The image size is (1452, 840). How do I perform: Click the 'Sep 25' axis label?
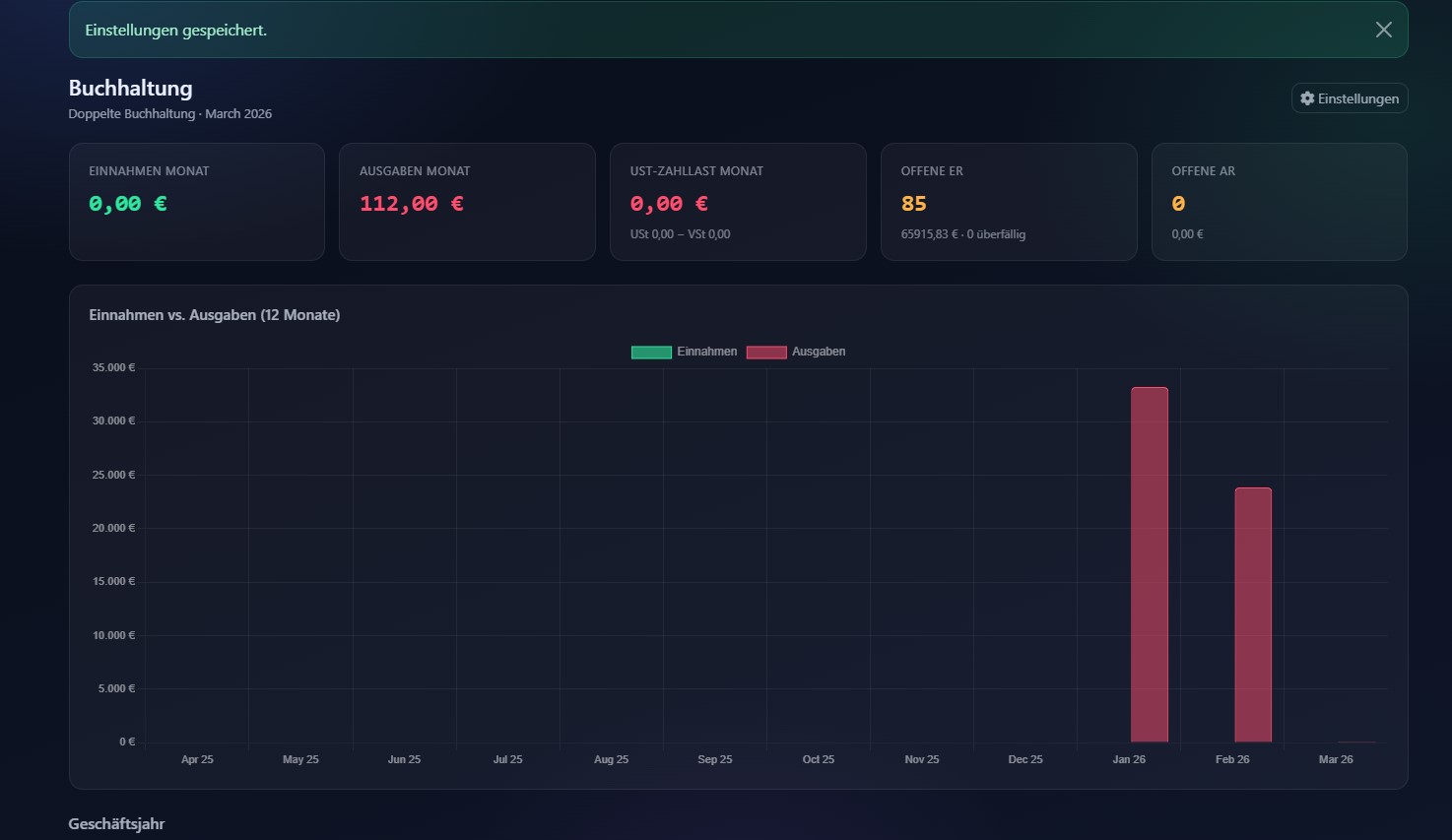click(715, 759)
